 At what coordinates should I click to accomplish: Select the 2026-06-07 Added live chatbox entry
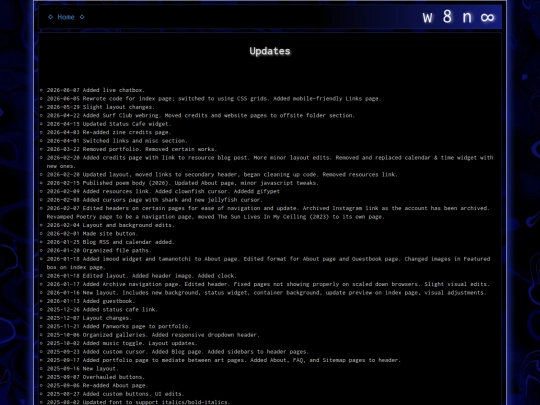click(x=96, y=90)
